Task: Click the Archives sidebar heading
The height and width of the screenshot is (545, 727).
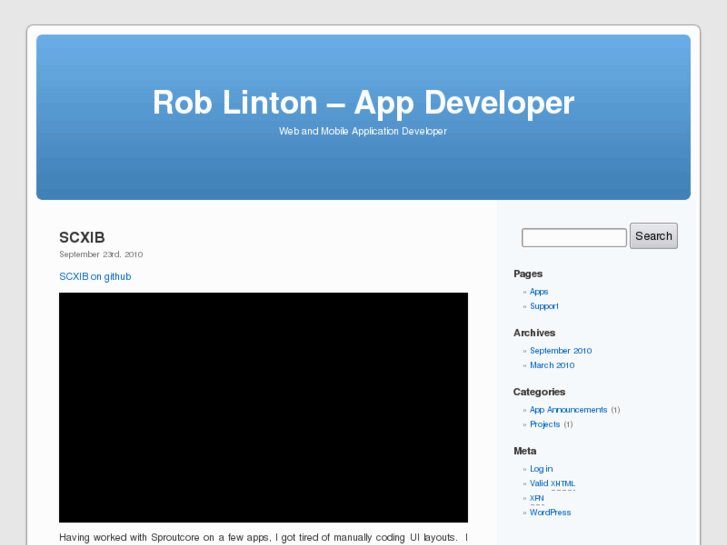Action: [534, 333]
